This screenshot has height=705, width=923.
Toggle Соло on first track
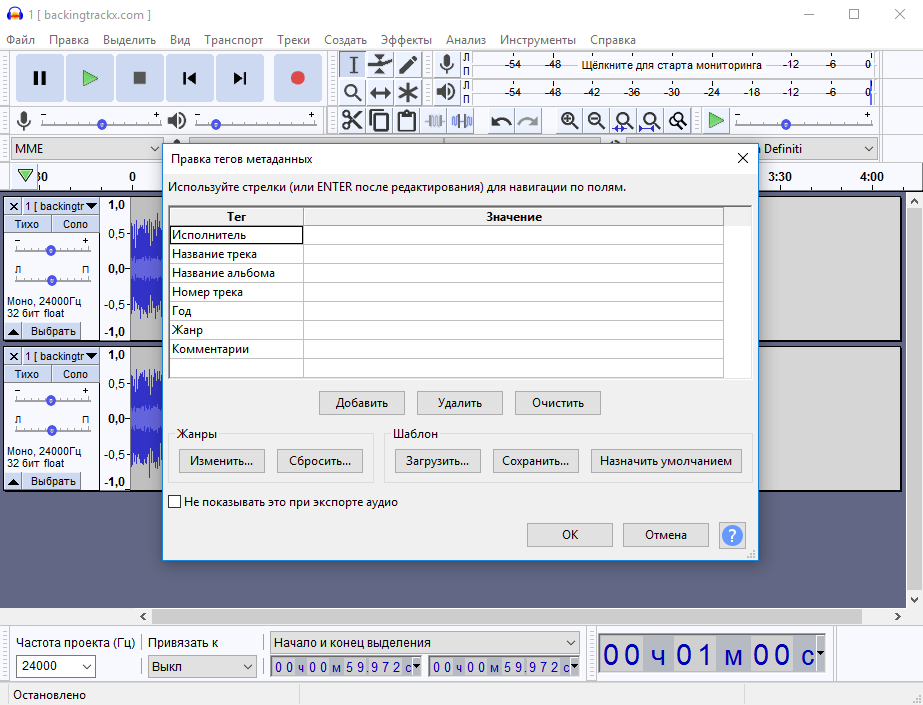(75, 224)
